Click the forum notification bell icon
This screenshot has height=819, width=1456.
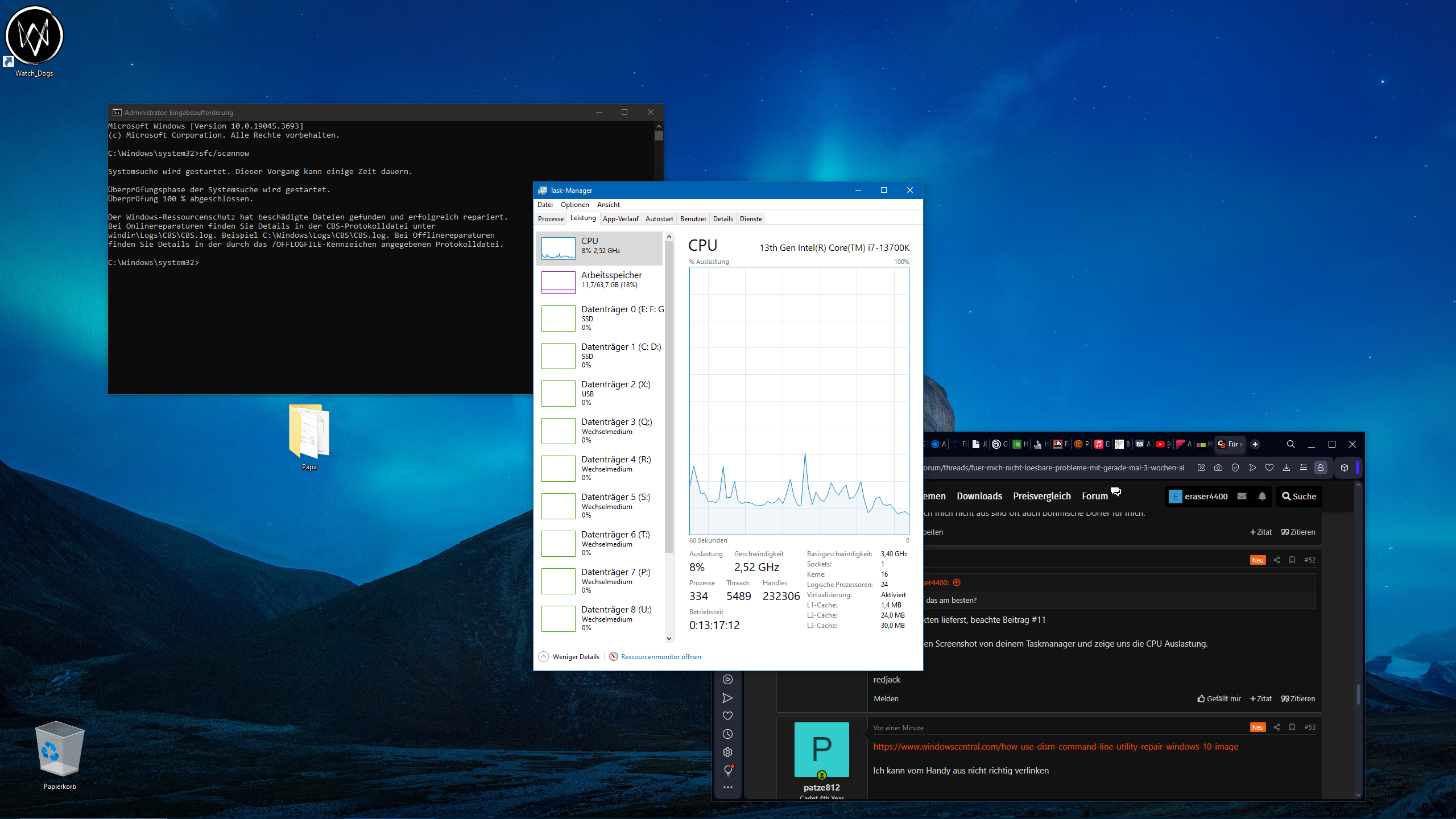[1262, 496]
